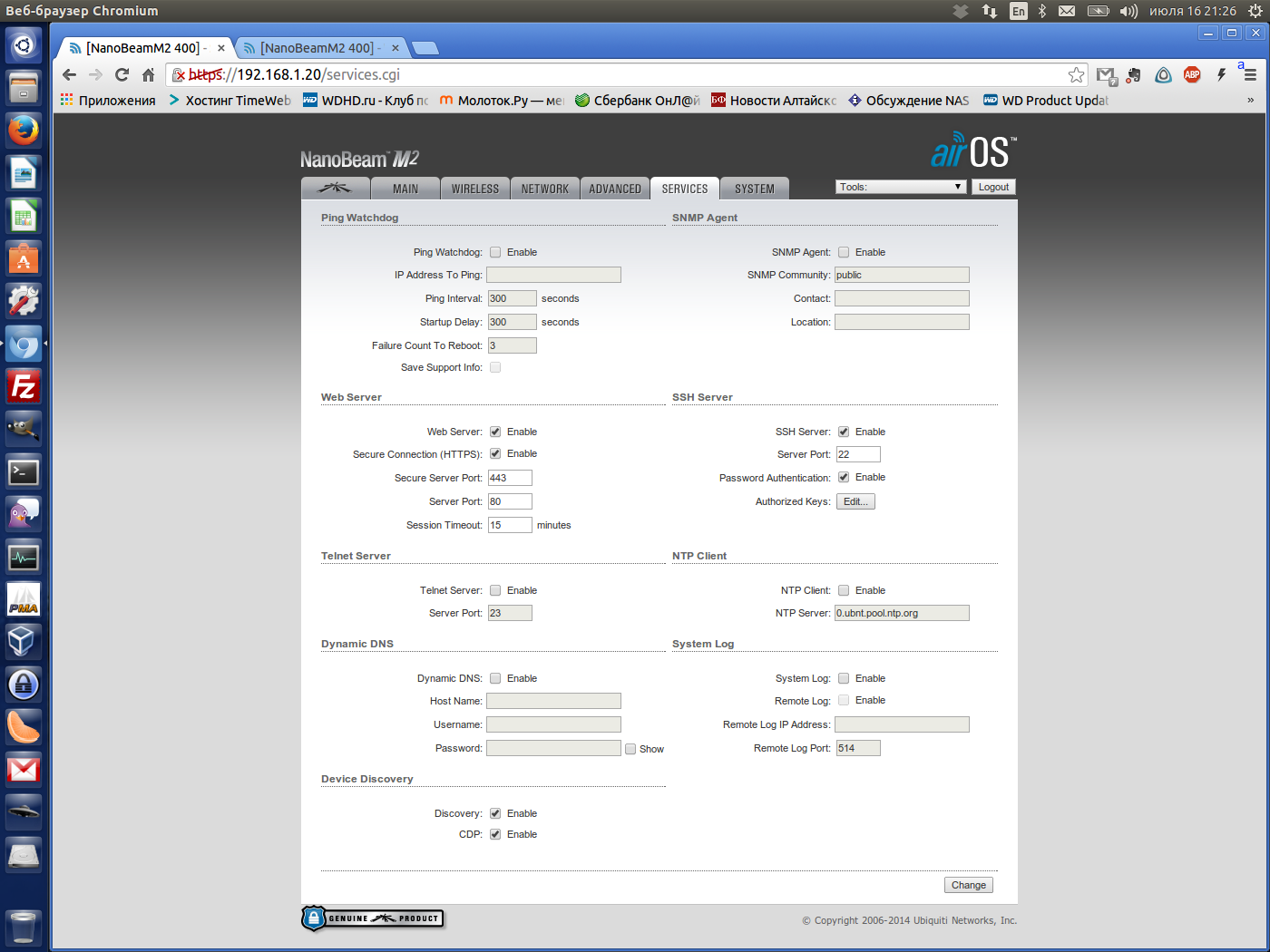The width and height of the screenshot is (1270, 952).
Task: Open the Adblock Plus (ABP) extension
Action: pos(1192,75)
